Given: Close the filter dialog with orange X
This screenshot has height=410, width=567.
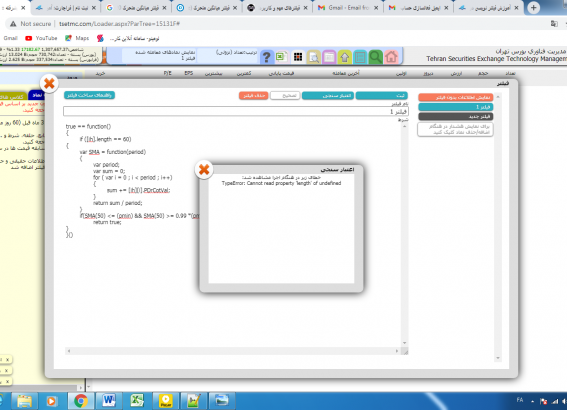Looking at the screenshot, I should click(x=49, y=84).
